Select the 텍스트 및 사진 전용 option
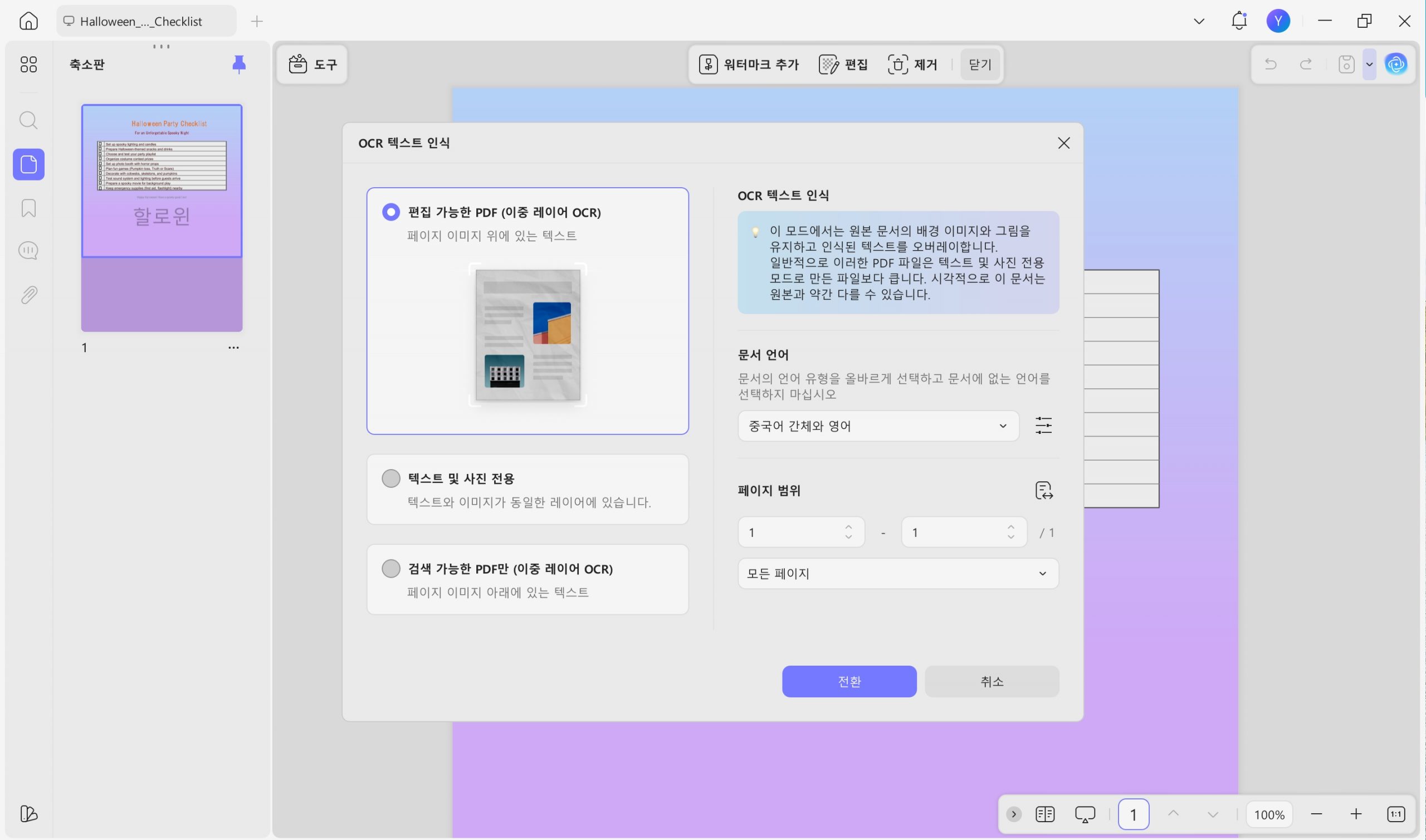1426x840 pixels. (x=391, y=478)
